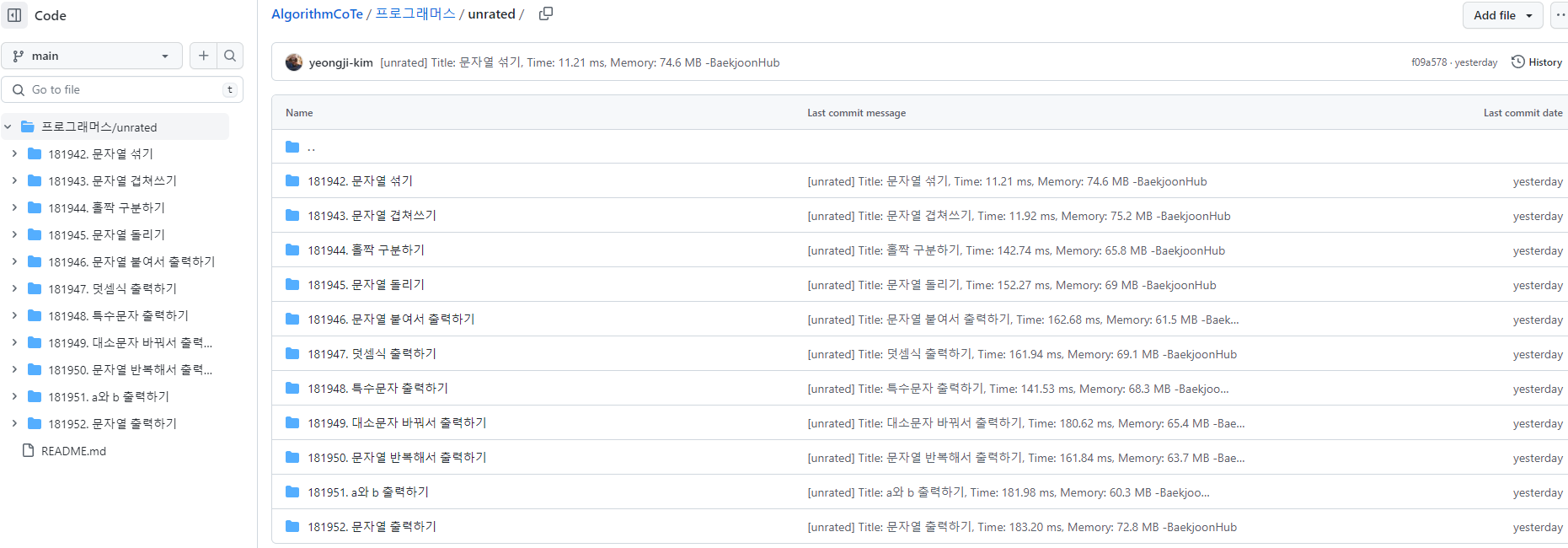Image resolution: width=1568 pixels, height=548 pixels.
Task: Open folder 181952. 문자열 출력하기 in file list
Action: click(372, 527)
